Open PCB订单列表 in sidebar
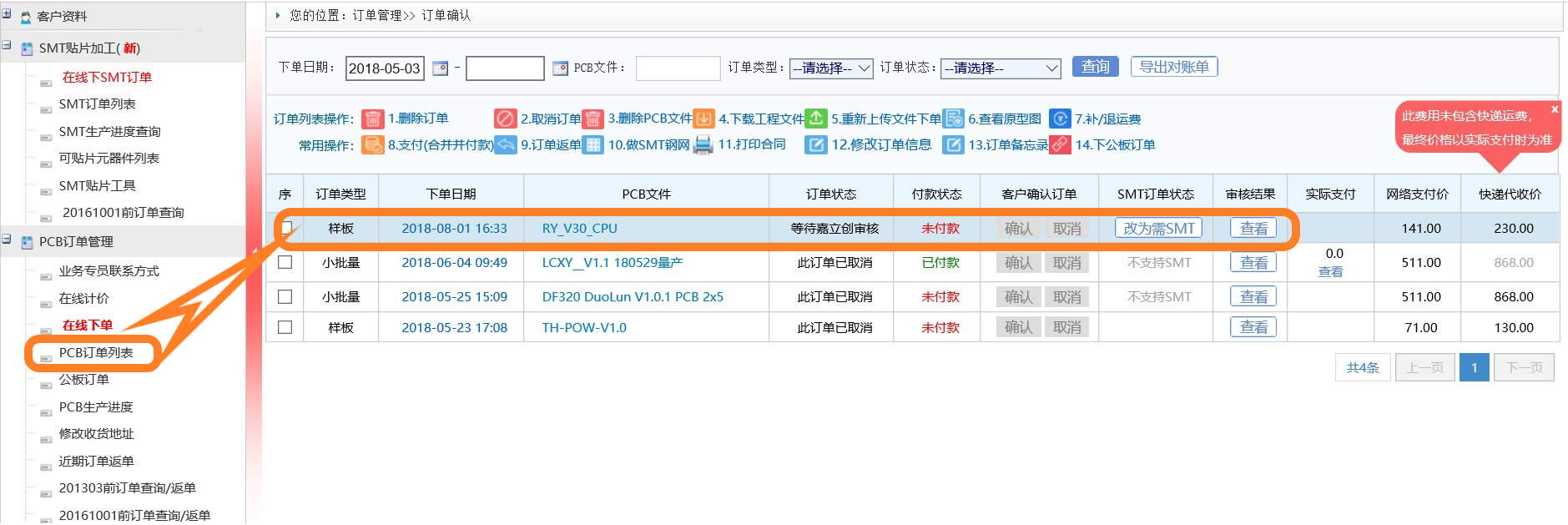1568x525 pixels. coord(96,353)
